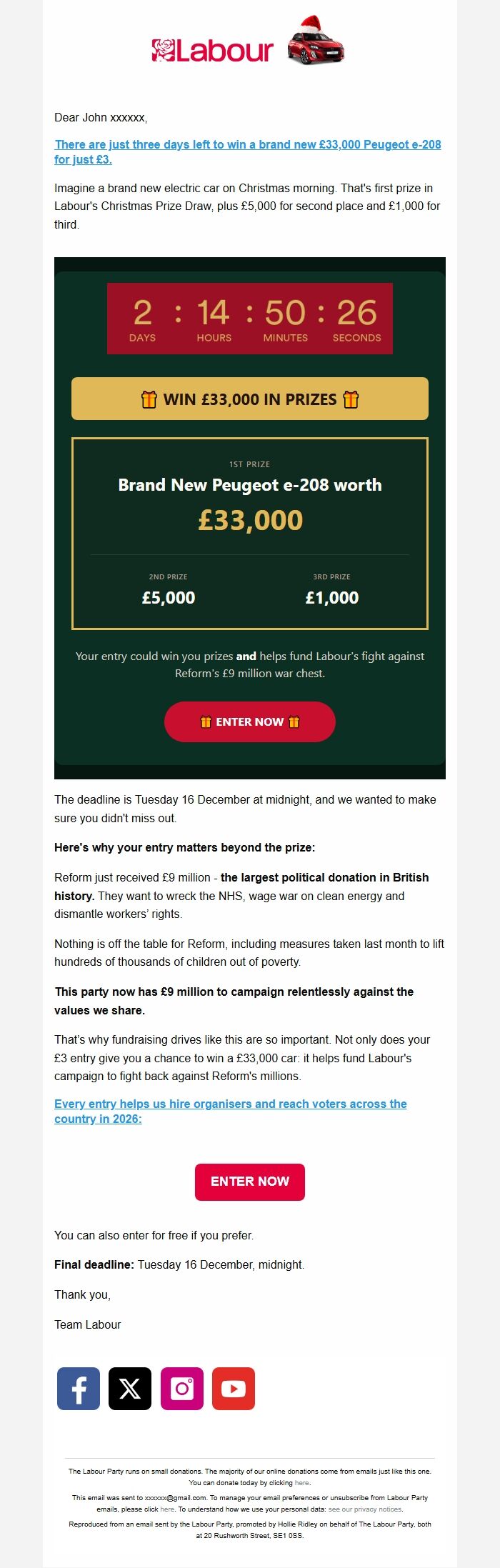Click the 1ST PRIZE Peugeot e-208 prize box
The width and height of the screenshot is (500, 1568).
(x=250, y=494)
